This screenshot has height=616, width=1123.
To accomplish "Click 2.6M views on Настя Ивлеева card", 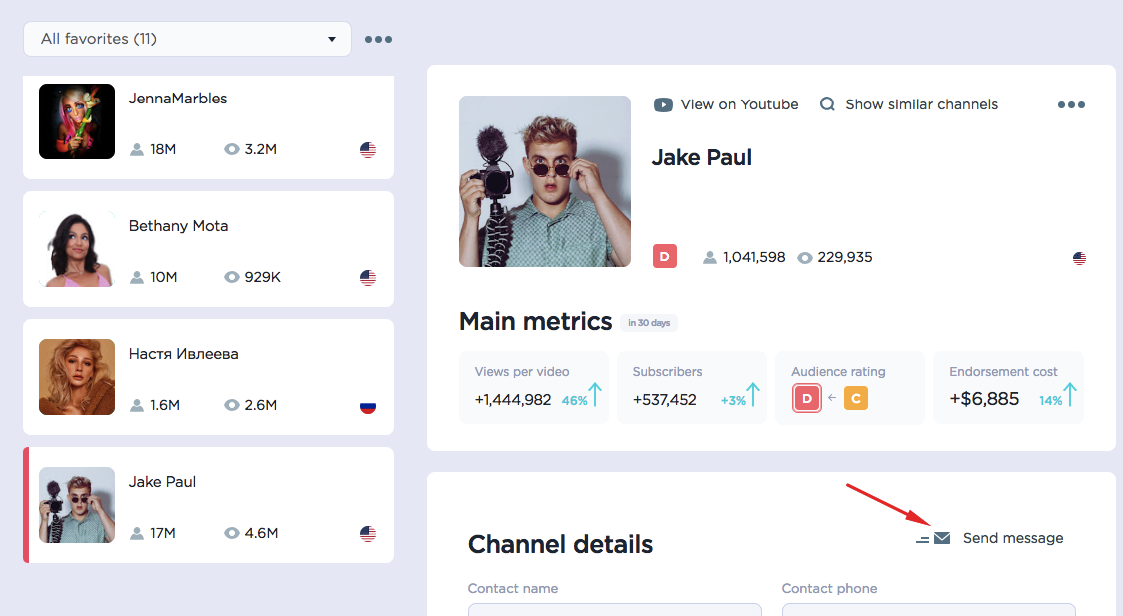I will [261, 405].
